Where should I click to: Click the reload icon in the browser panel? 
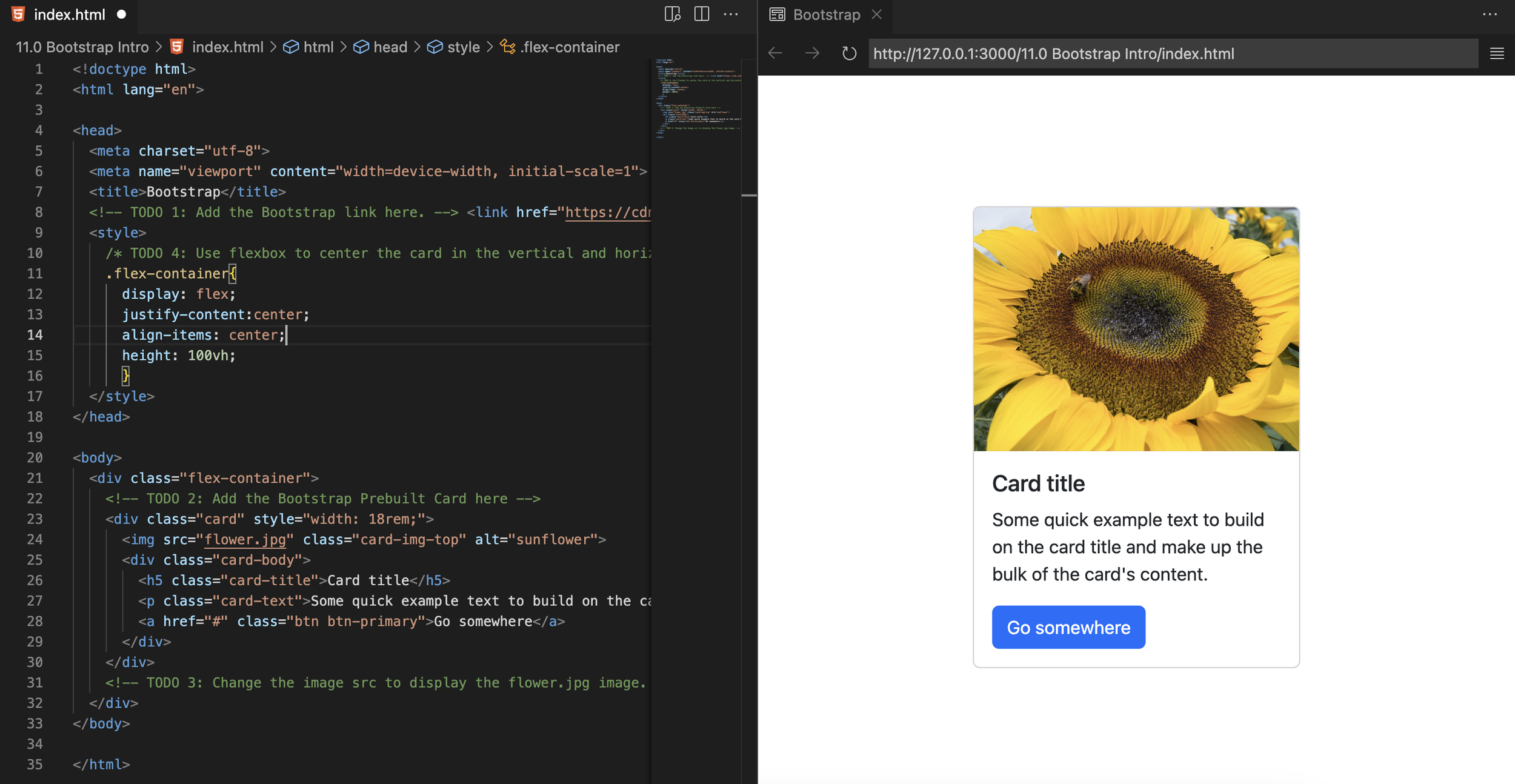(849, 53)
